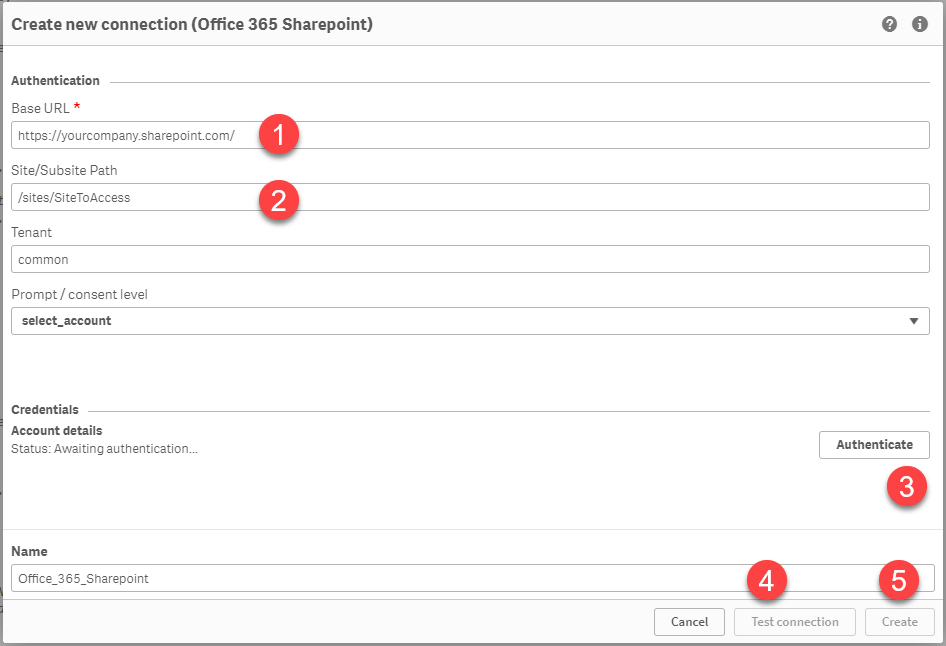Click the Authentication section header
The image size is (946, 646).
tap(55, 80)
